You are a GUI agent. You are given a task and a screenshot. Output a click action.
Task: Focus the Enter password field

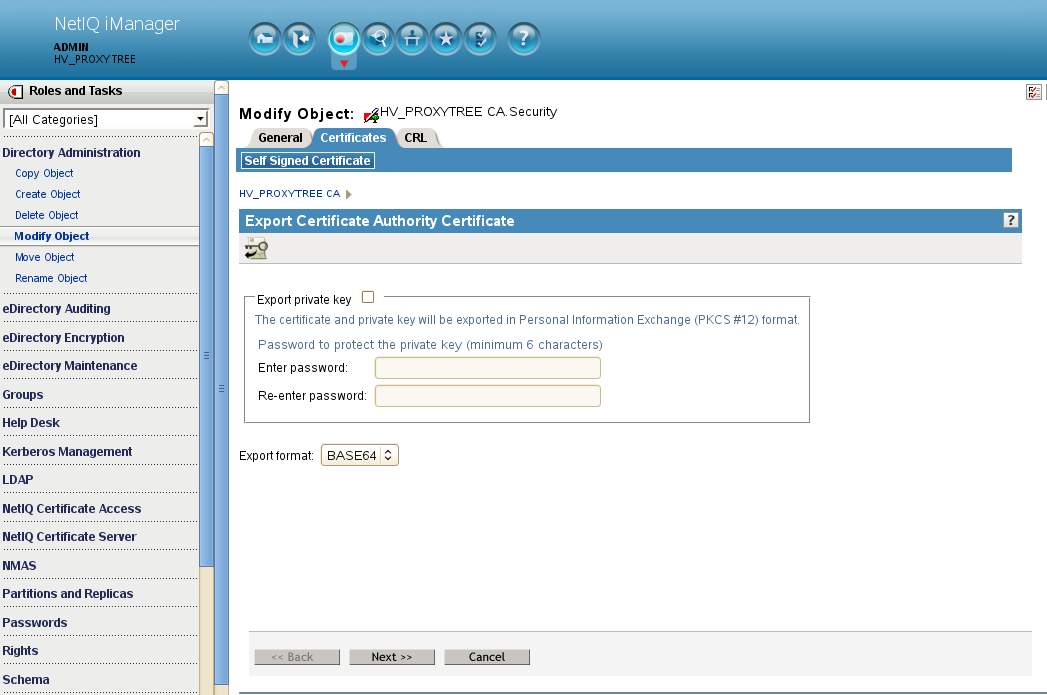coord(487,368)
